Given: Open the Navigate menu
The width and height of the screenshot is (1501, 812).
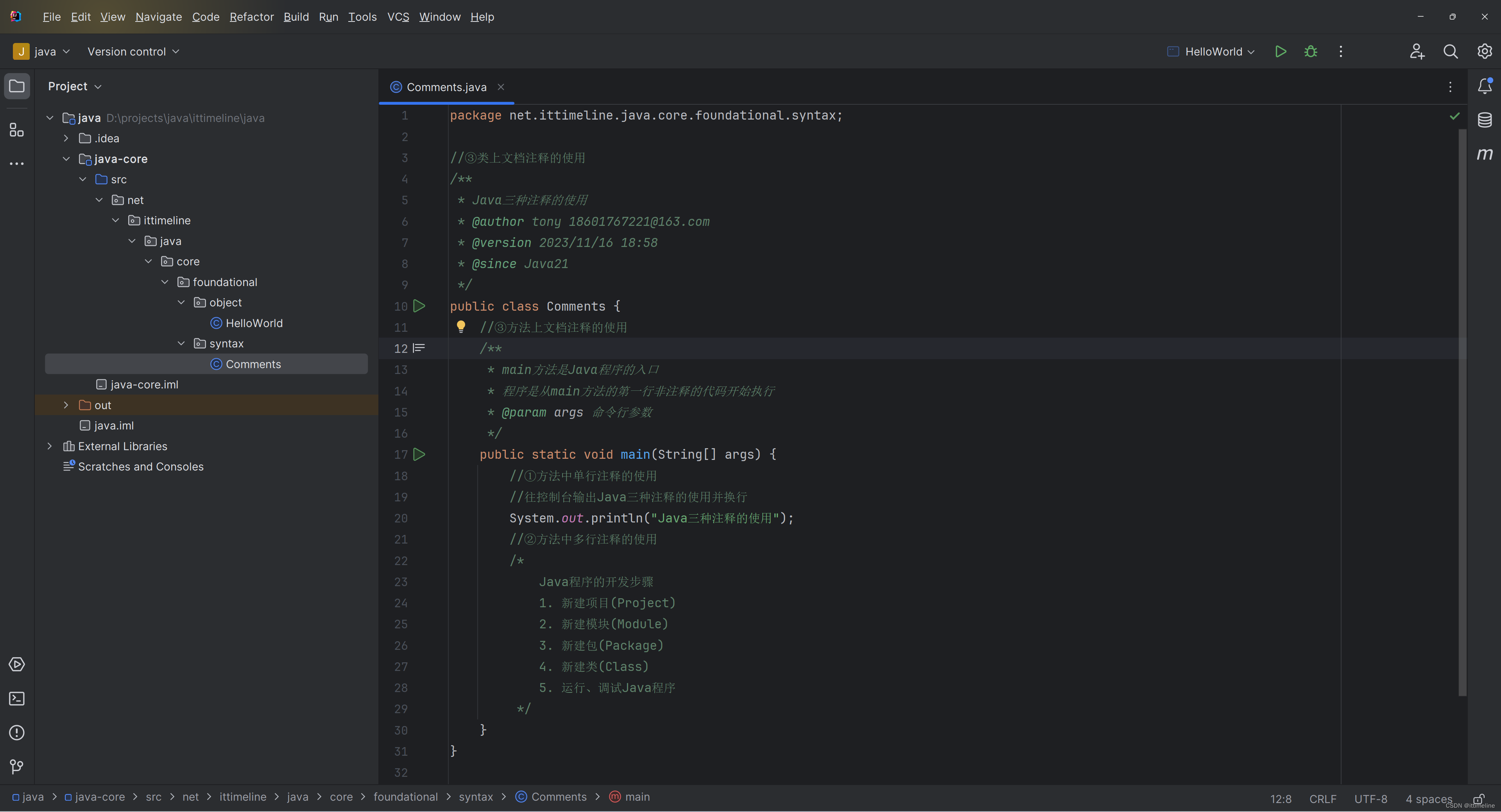Looking at the screenshot, I should click(158, 17).
